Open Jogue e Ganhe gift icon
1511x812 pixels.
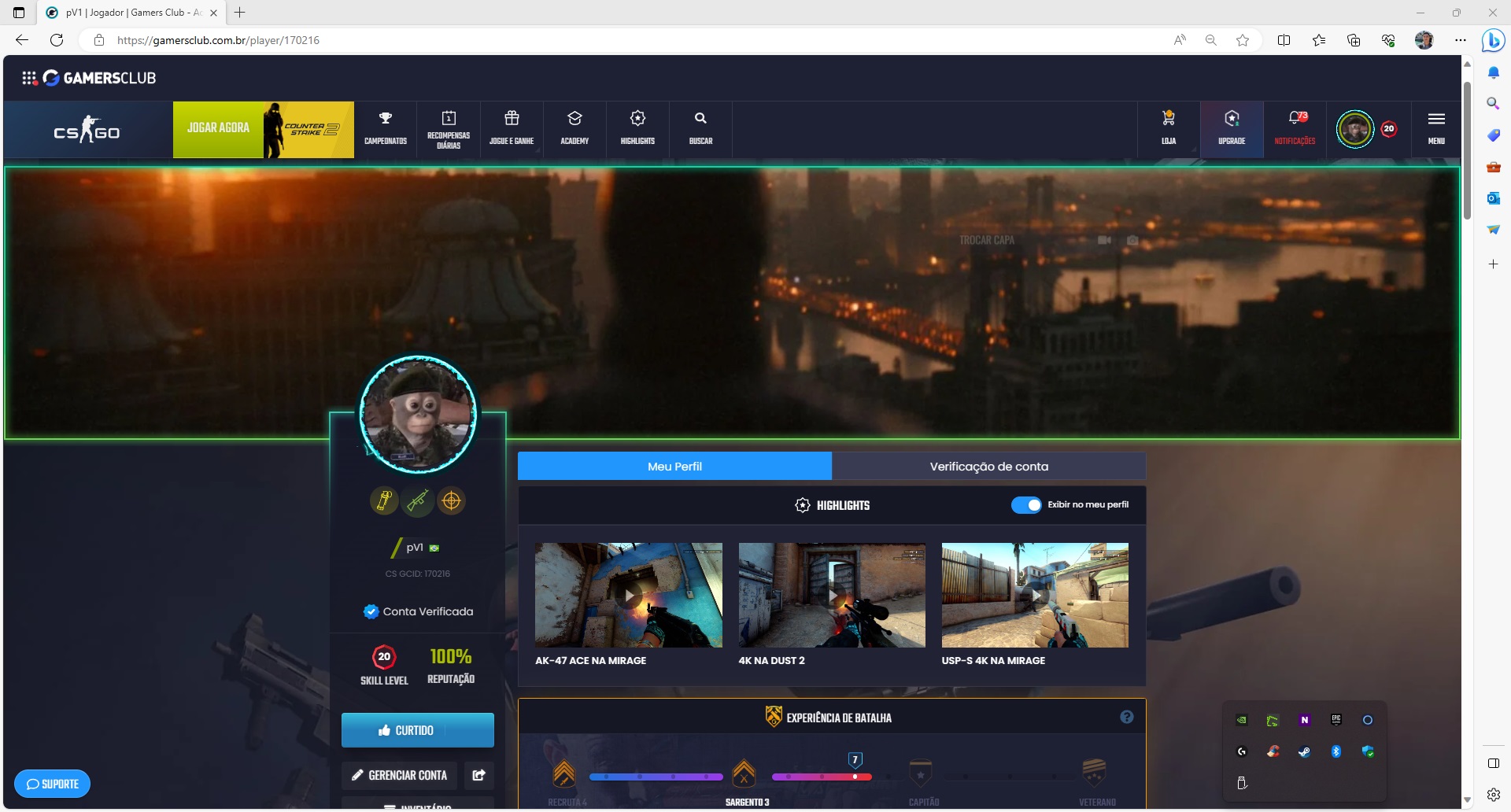[512, 129]
